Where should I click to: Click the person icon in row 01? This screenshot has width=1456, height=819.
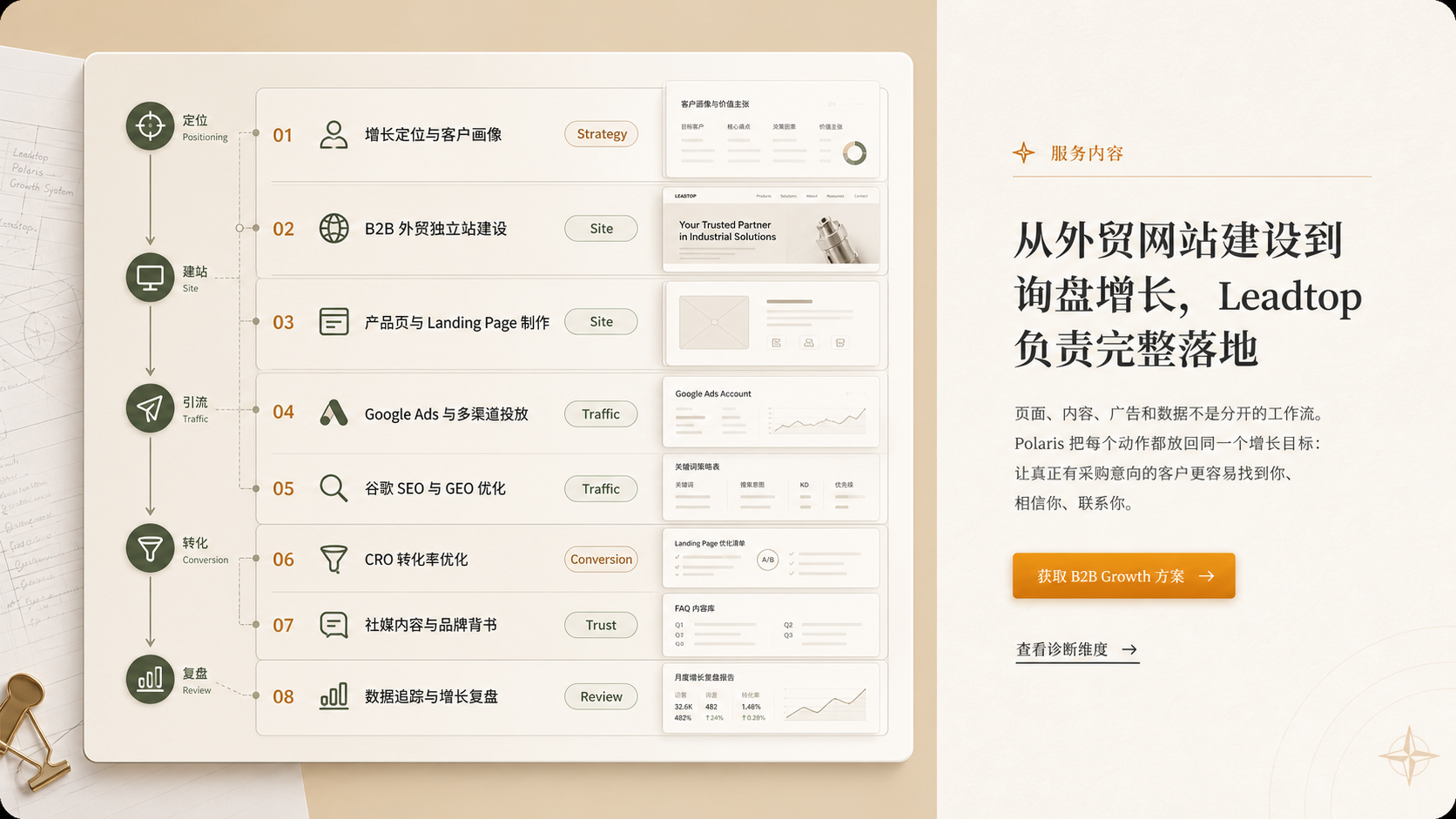pos(334,135)
